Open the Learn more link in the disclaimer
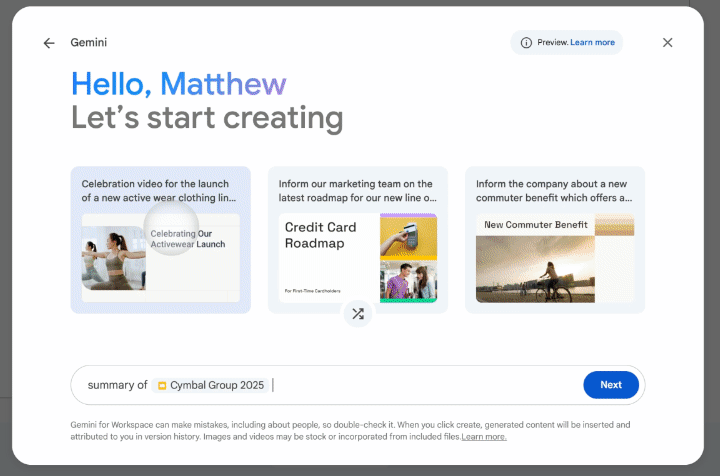Image resolution: width=720 pixels, height=476 pixels. point(483,437)
